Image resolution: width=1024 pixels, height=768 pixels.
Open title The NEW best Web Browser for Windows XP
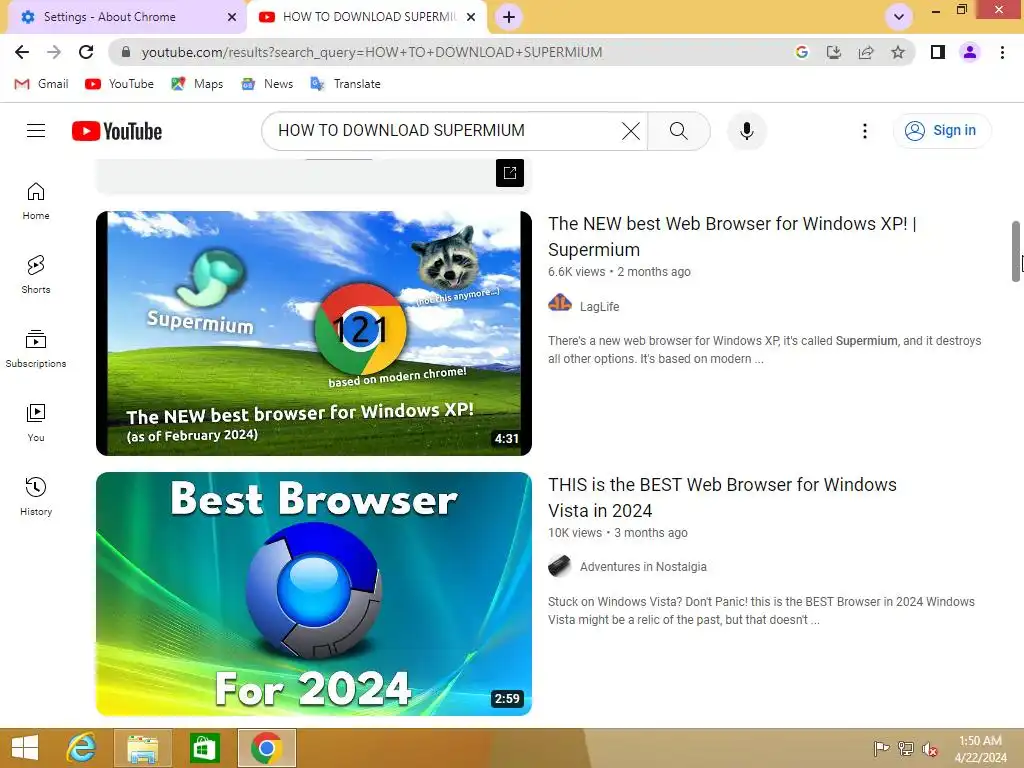(732, 236)
